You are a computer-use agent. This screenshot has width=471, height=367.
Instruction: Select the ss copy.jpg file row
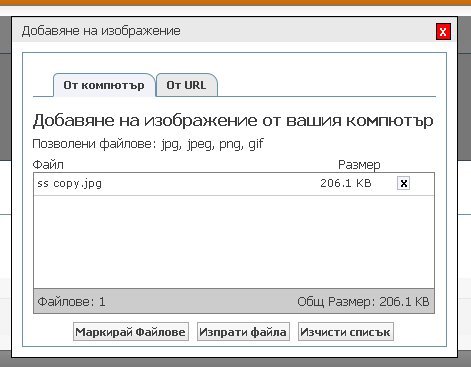(x=234, y=184)
